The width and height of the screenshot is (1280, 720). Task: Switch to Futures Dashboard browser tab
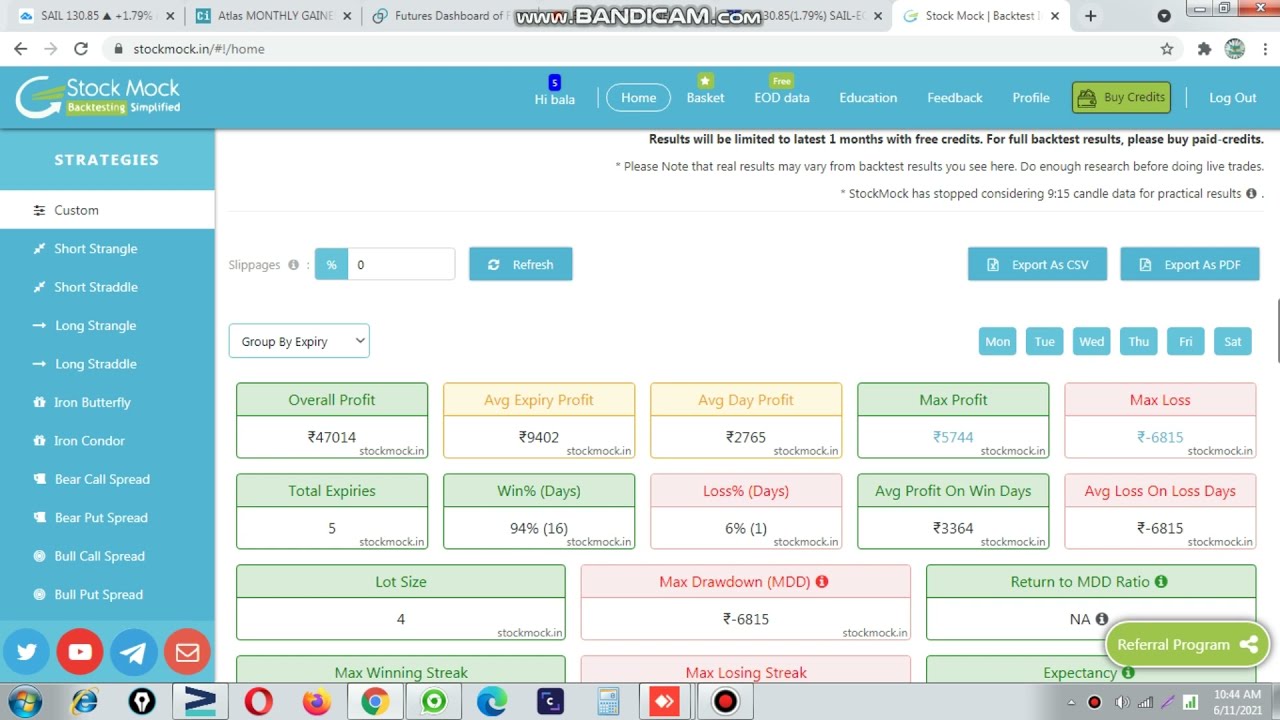(450, 16)
